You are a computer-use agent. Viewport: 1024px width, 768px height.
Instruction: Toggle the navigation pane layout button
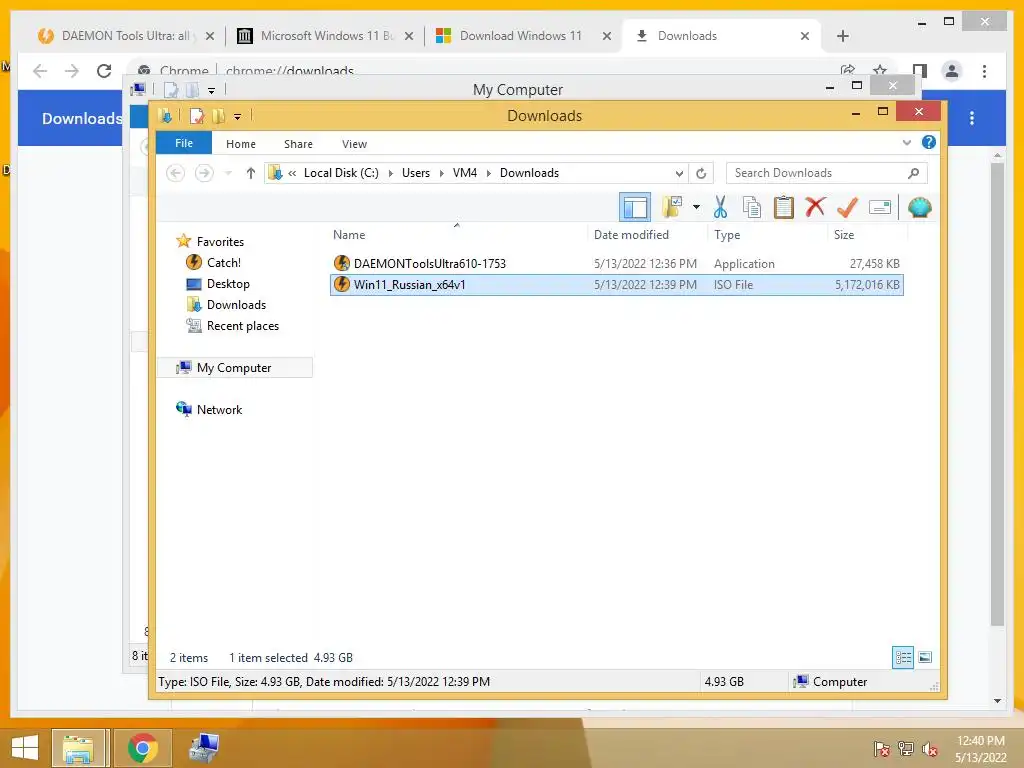coord(635,208)
